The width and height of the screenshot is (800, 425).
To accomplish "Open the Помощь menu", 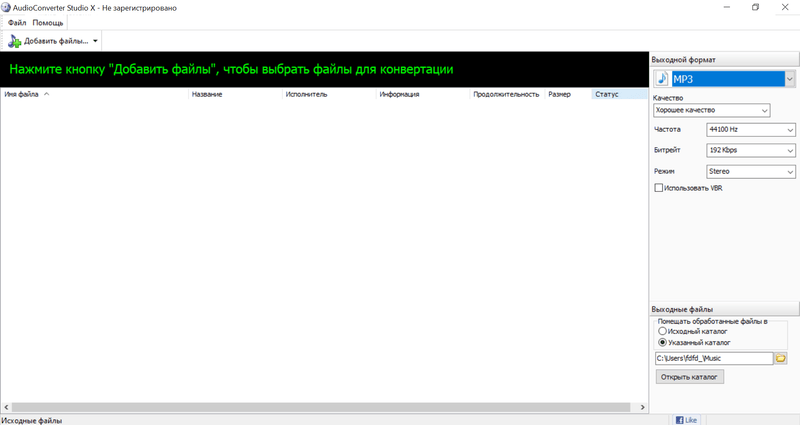I will 47,22.
